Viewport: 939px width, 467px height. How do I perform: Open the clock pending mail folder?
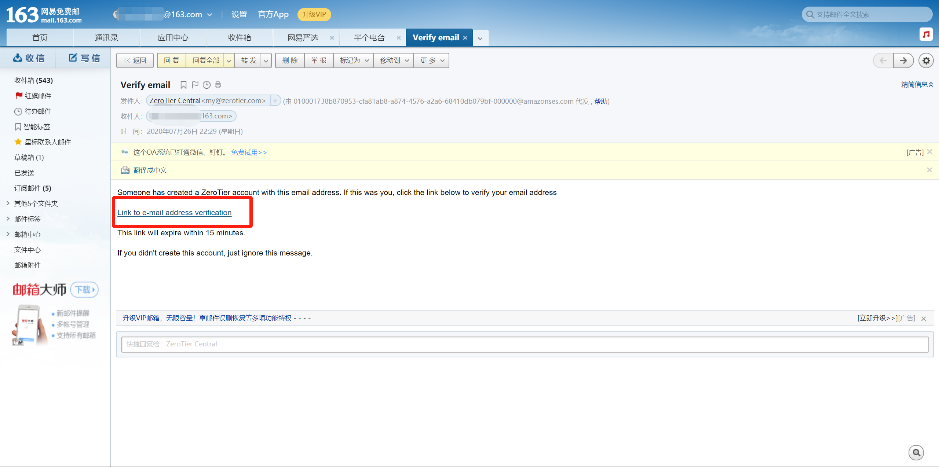click(x=33, y=111)
